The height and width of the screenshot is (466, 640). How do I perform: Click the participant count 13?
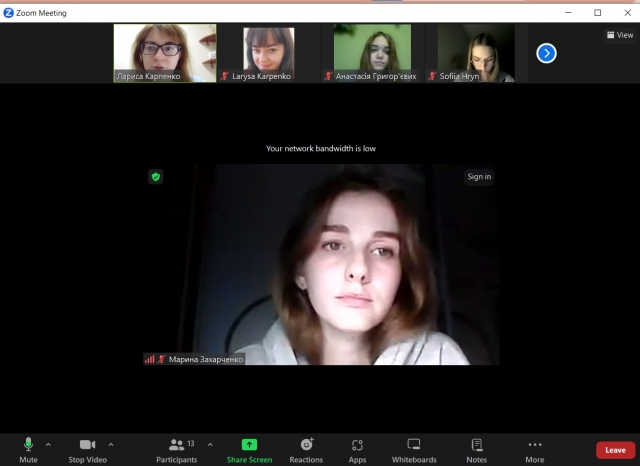point(191,444)
